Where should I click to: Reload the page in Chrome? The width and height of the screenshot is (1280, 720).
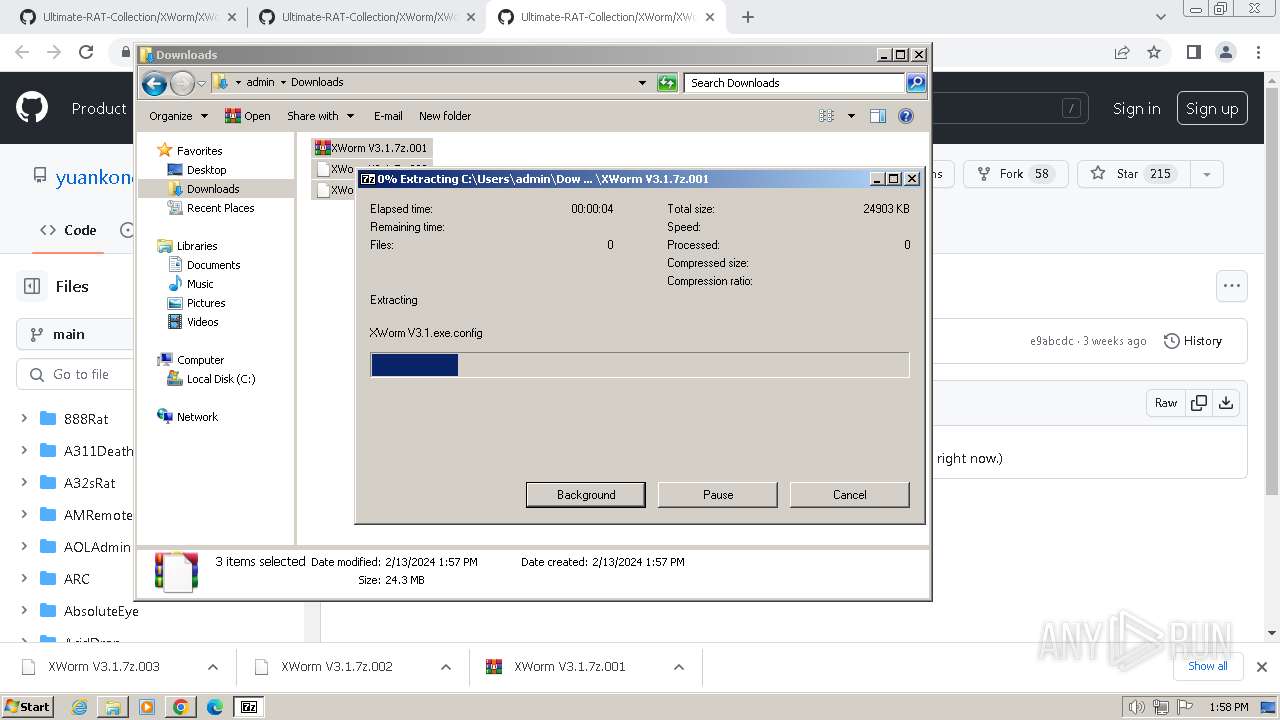pyautogui.click(x=86, y=52)
